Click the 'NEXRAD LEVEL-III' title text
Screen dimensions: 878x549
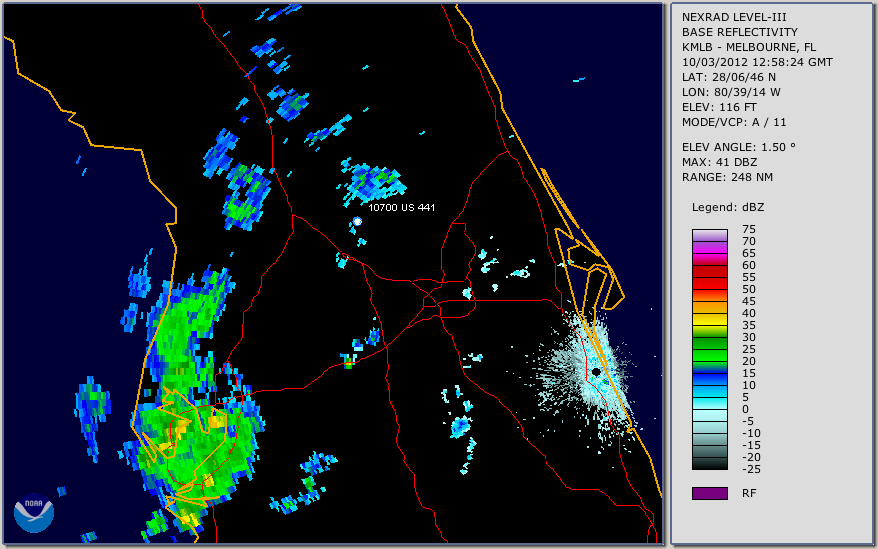(x=734, y=17)
